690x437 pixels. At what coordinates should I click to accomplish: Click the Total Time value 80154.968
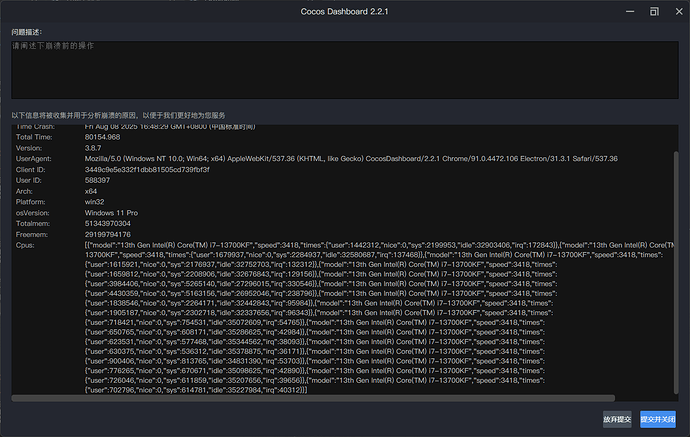[x=109, y=137]
